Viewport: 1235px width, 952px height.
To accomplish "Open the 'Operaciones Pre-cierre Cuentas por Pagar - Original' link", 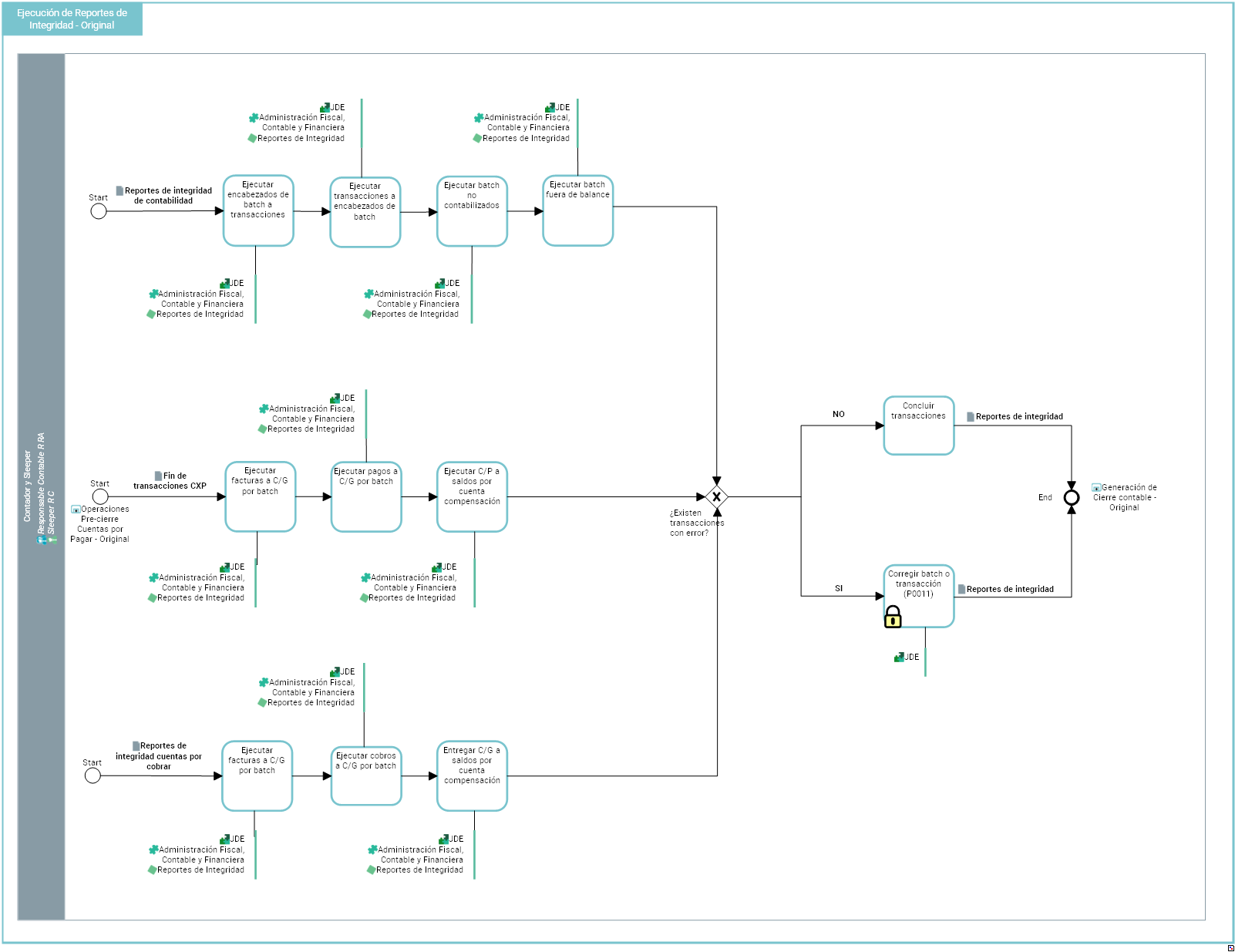I will coord(100,524).
